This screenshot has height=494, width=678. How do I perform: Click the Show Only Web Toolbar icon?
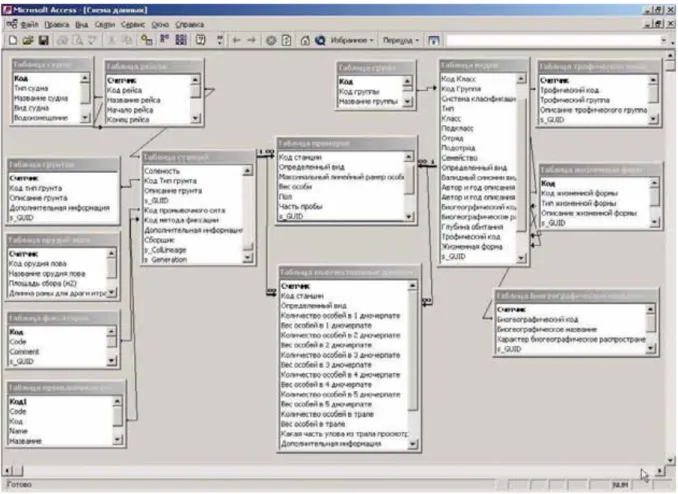click(x=433, y=40)
